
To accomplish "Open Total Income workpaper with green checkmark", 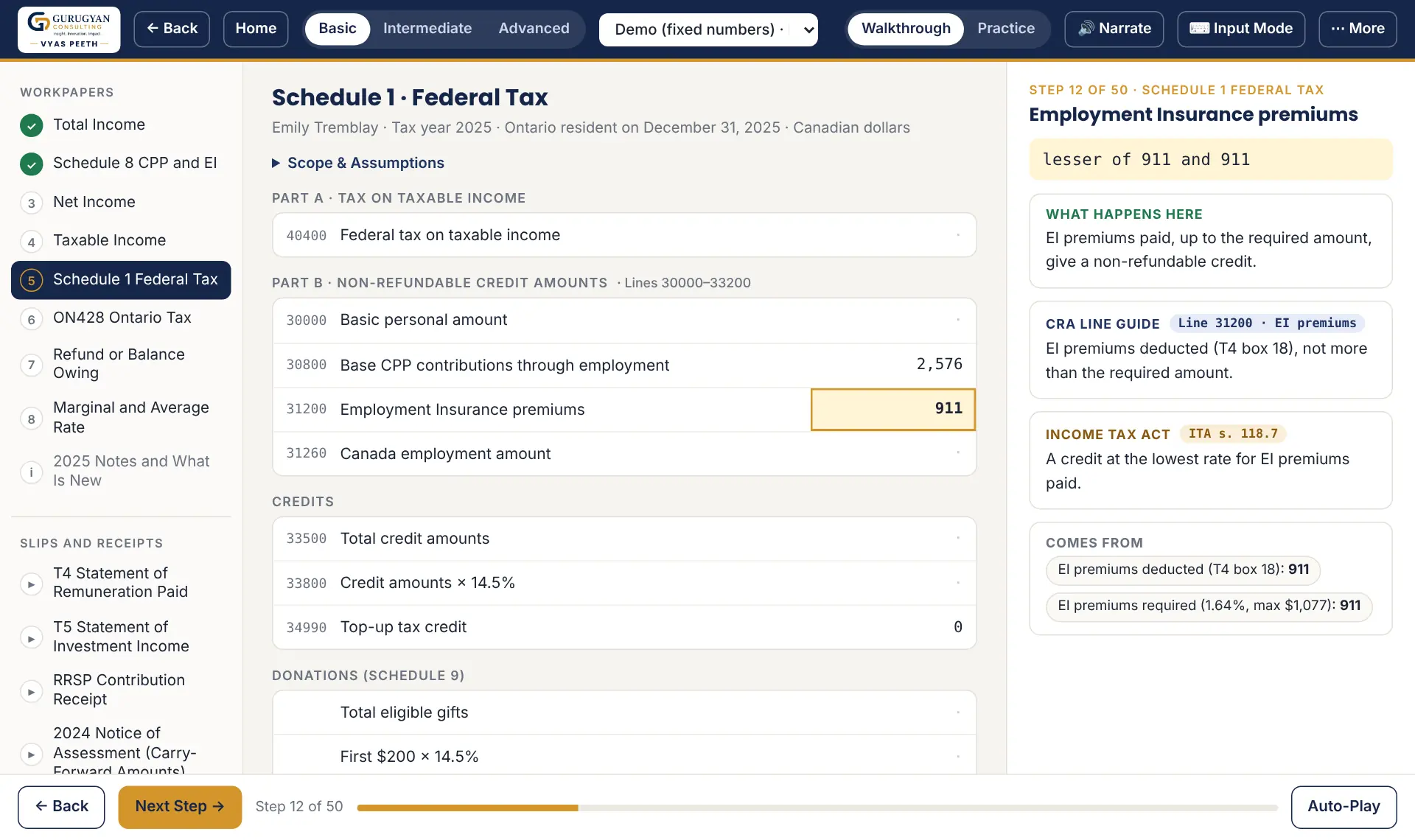I will 121,125.
